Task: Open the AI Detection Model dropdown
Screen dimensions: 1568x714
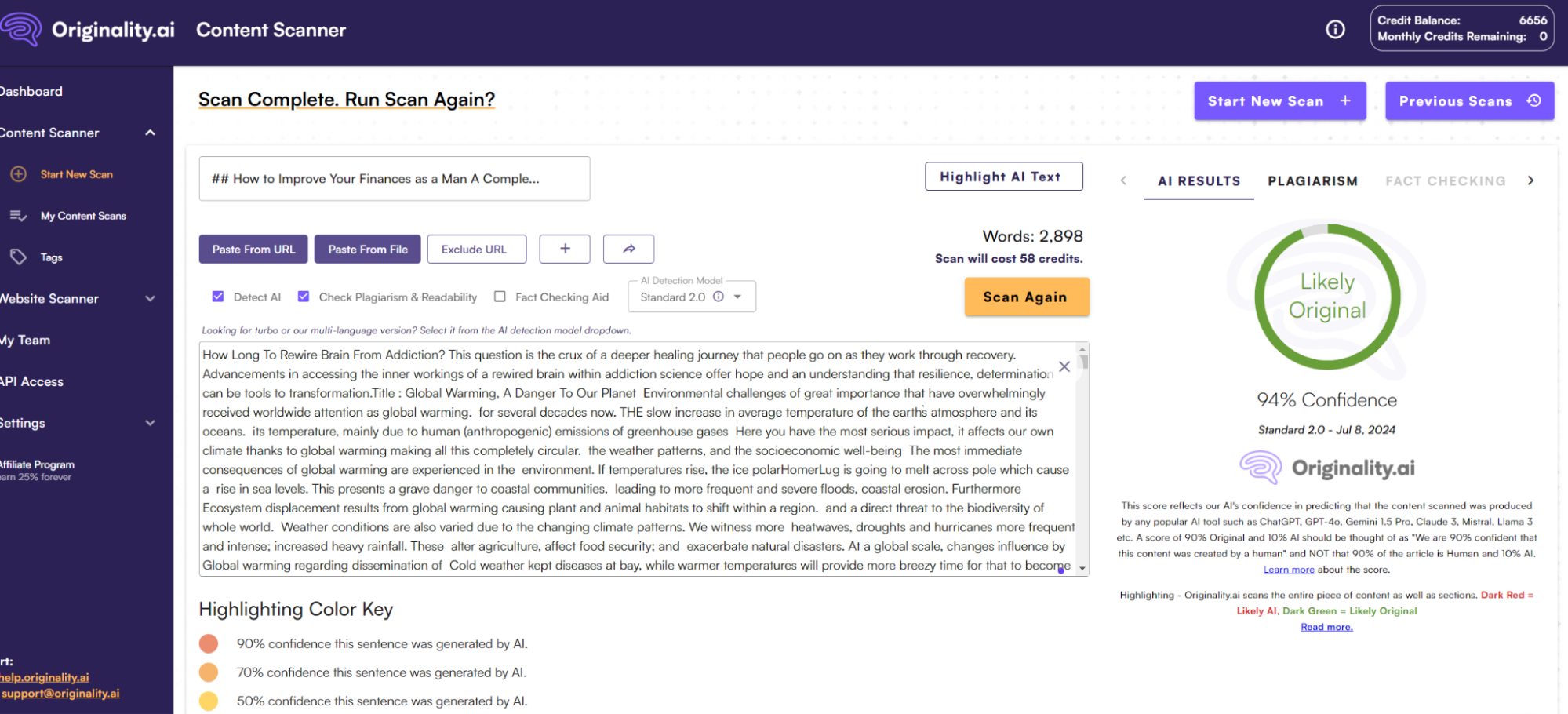Action: point(737,297)
